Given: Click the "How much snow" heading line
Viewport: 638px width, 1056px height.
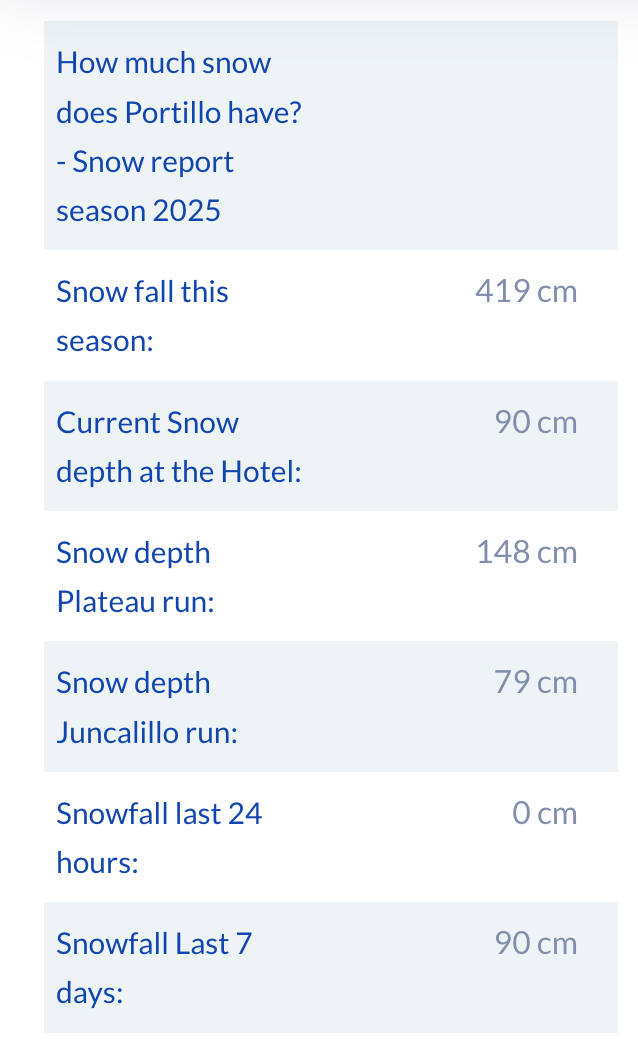Looking at the screenshot, I should coord(164,63).
